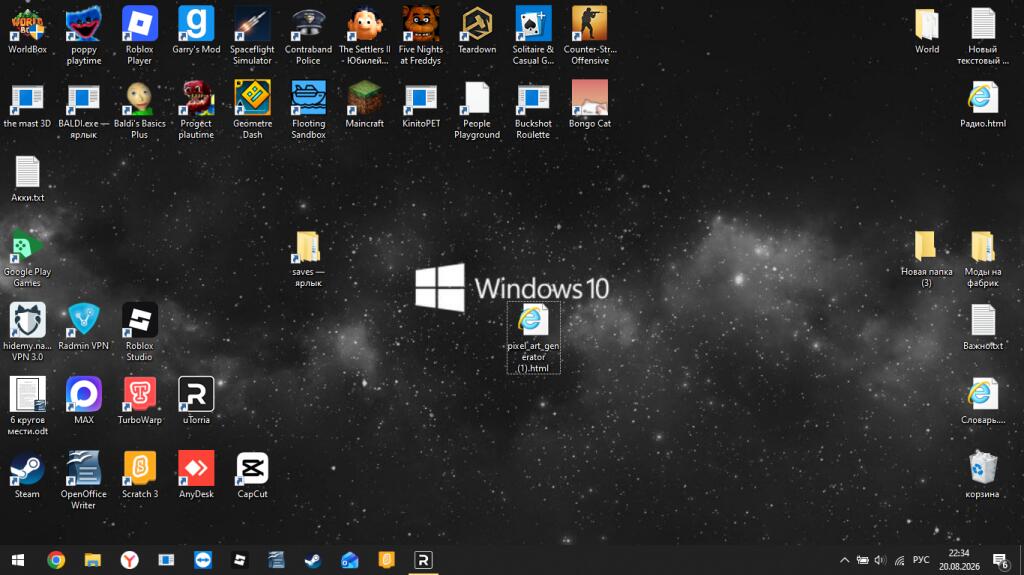Switch to uTorria taskbar window
1024x575 pixels.
click(x=423, y=560)
